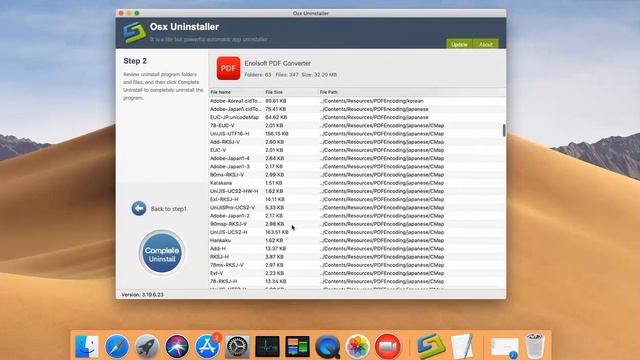Open System Preferences gear in the Dock
Viewport: 640px width, 360px height.
[x=237, y=346]
